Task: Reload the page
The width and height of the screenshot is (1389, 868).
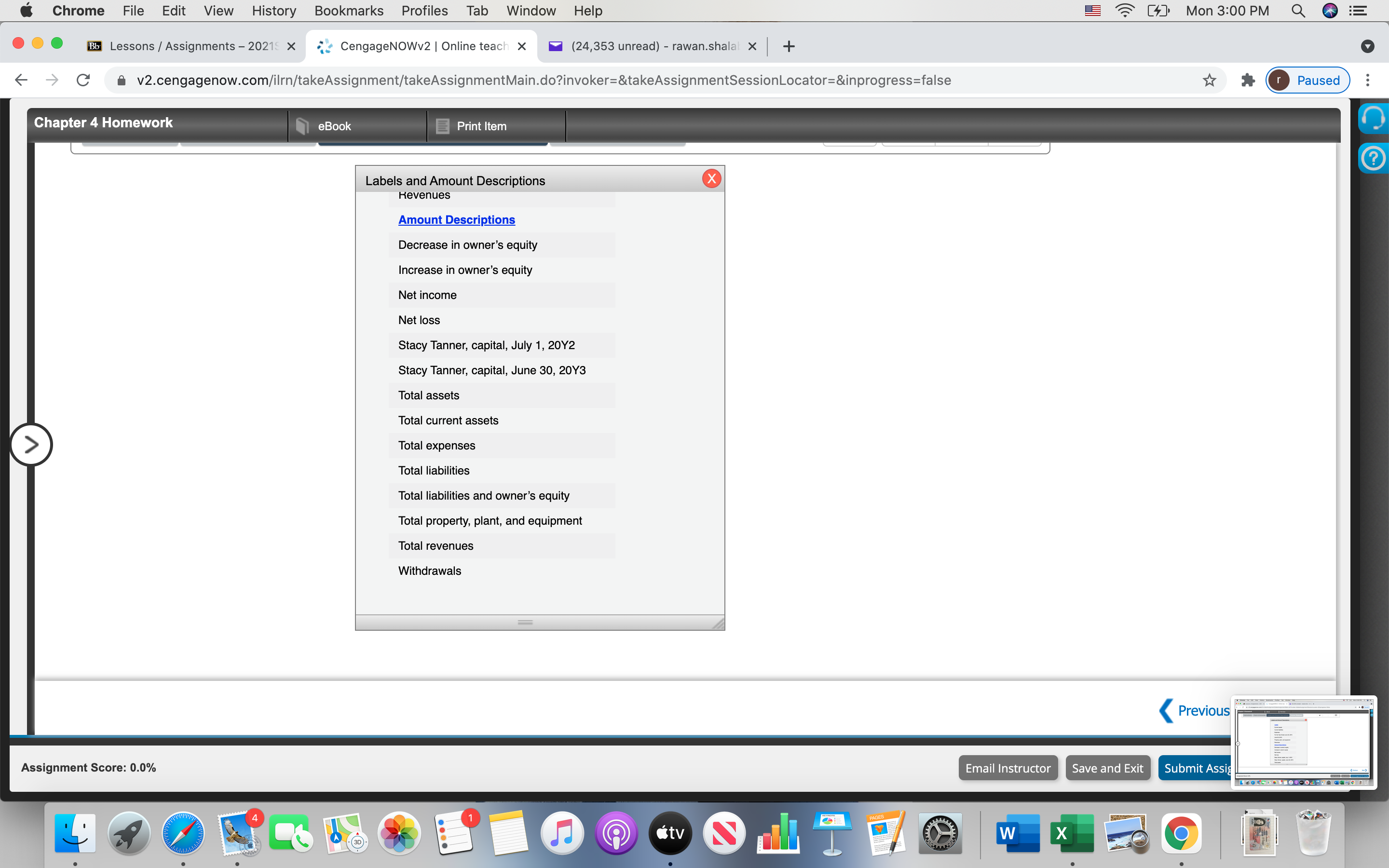Action: click(x=84, y=81)
